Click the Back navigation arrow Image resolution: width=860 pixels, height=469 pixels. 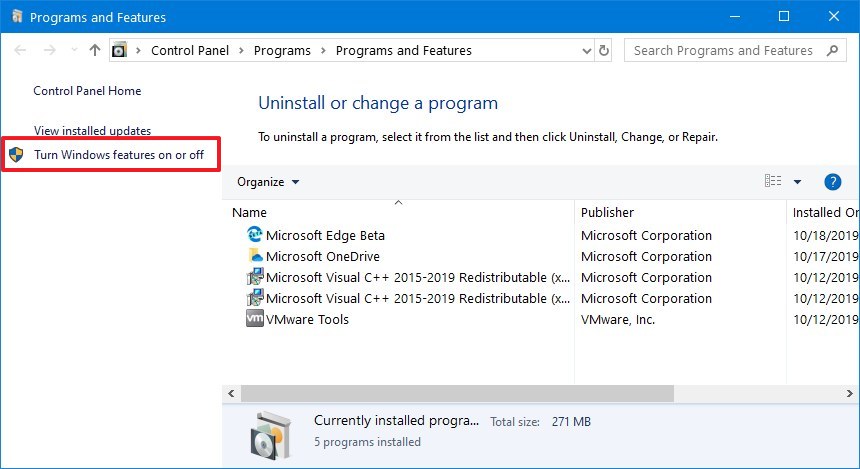pos(20,50)
